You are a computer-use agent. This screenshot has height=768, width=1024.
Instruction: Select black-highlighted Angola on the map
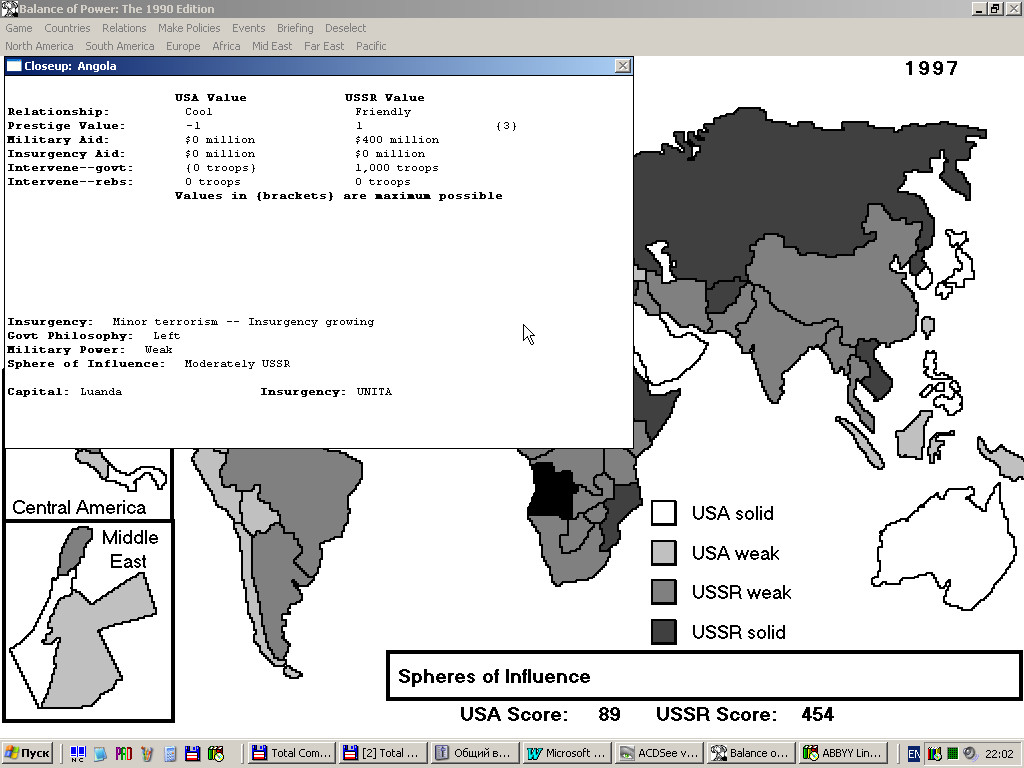coord(549,491)
